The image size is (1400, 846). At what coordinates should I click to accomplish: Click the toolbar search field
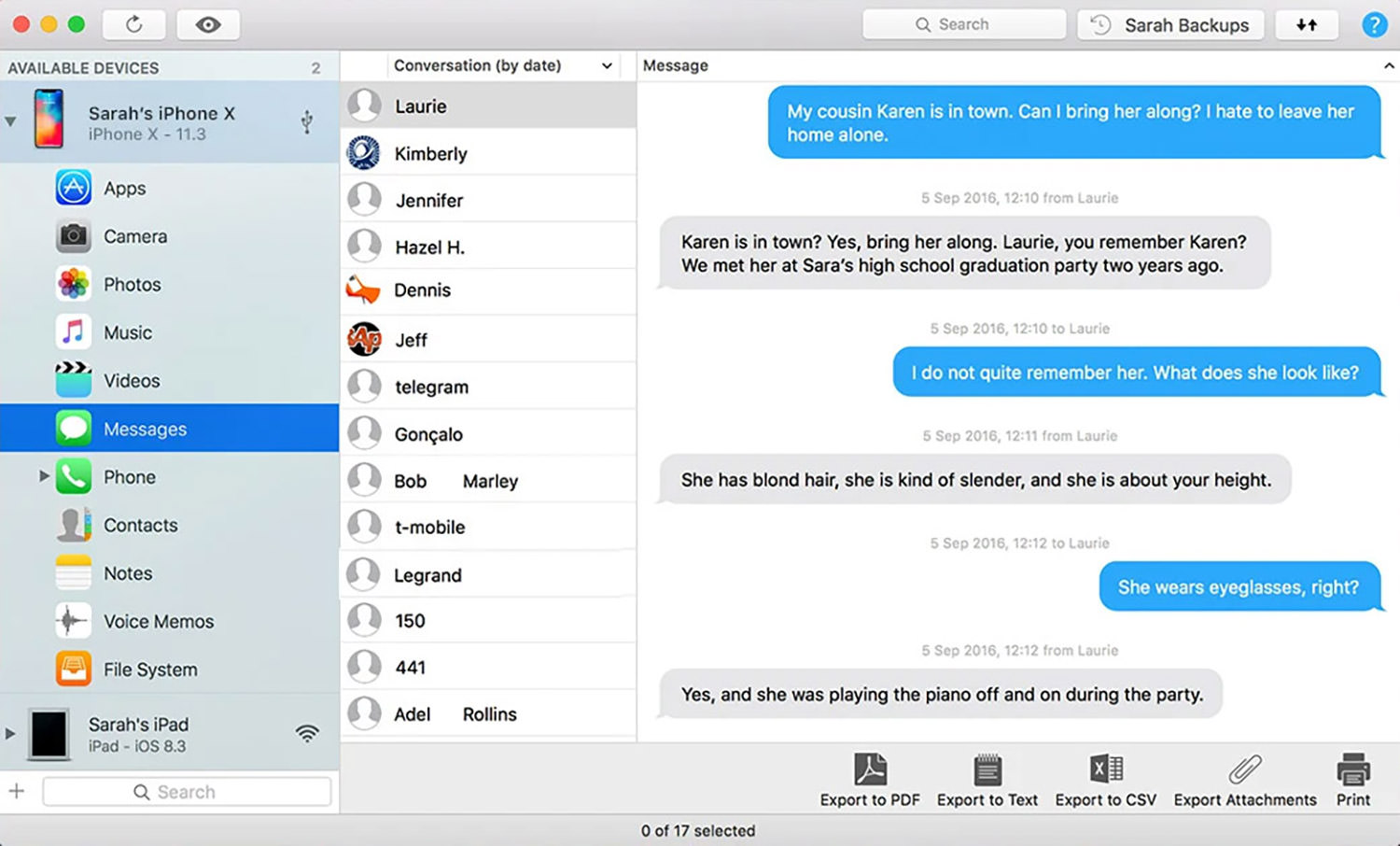click(x=963, y=24)
